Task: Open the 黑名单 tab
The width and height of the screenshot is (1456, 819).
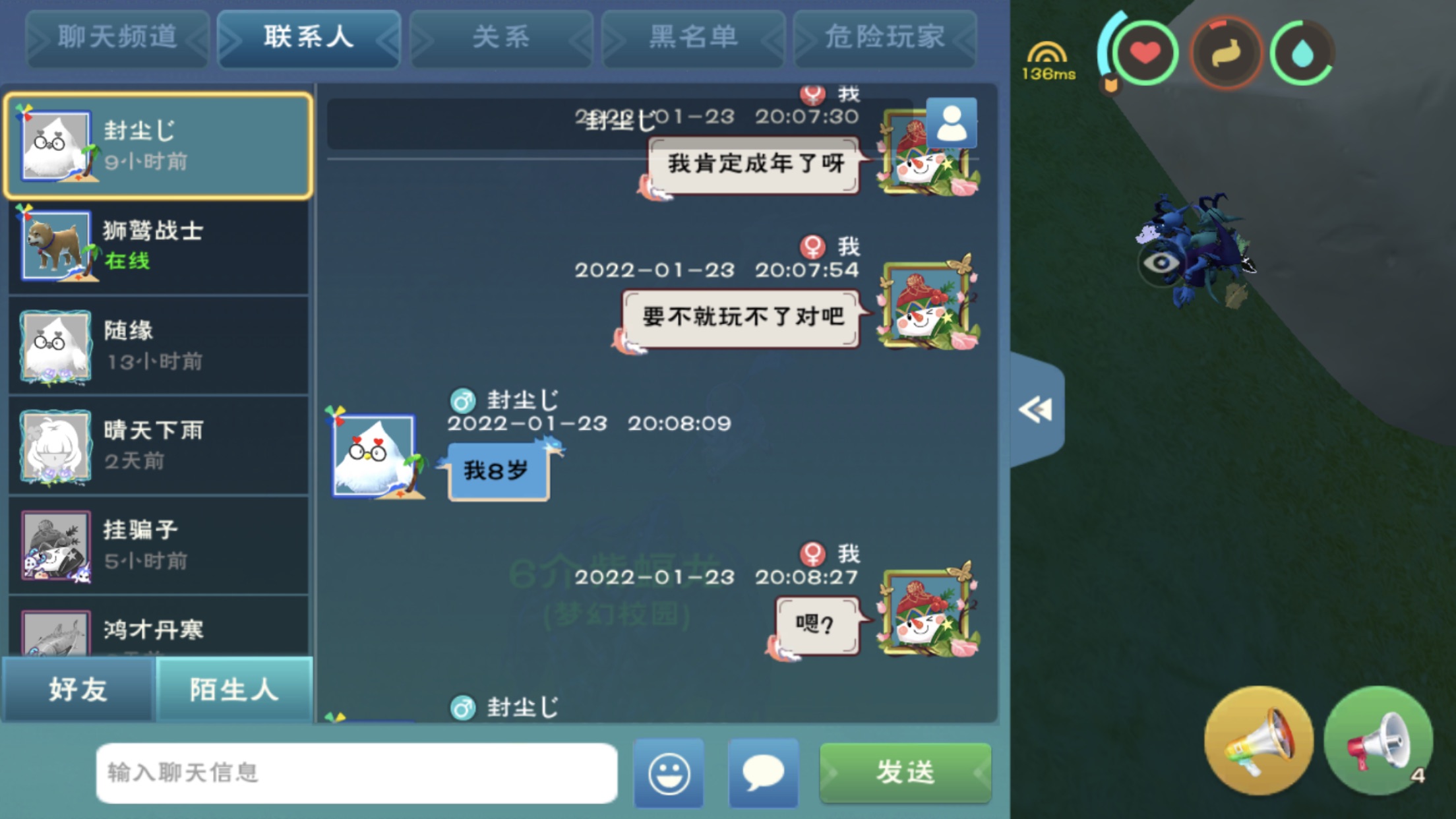Action: [x=693, y=37]
